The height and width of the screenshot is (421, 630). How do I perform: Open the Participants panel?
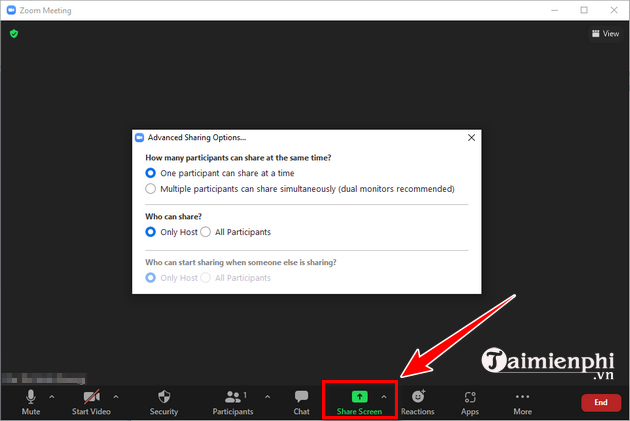point(233,401)
